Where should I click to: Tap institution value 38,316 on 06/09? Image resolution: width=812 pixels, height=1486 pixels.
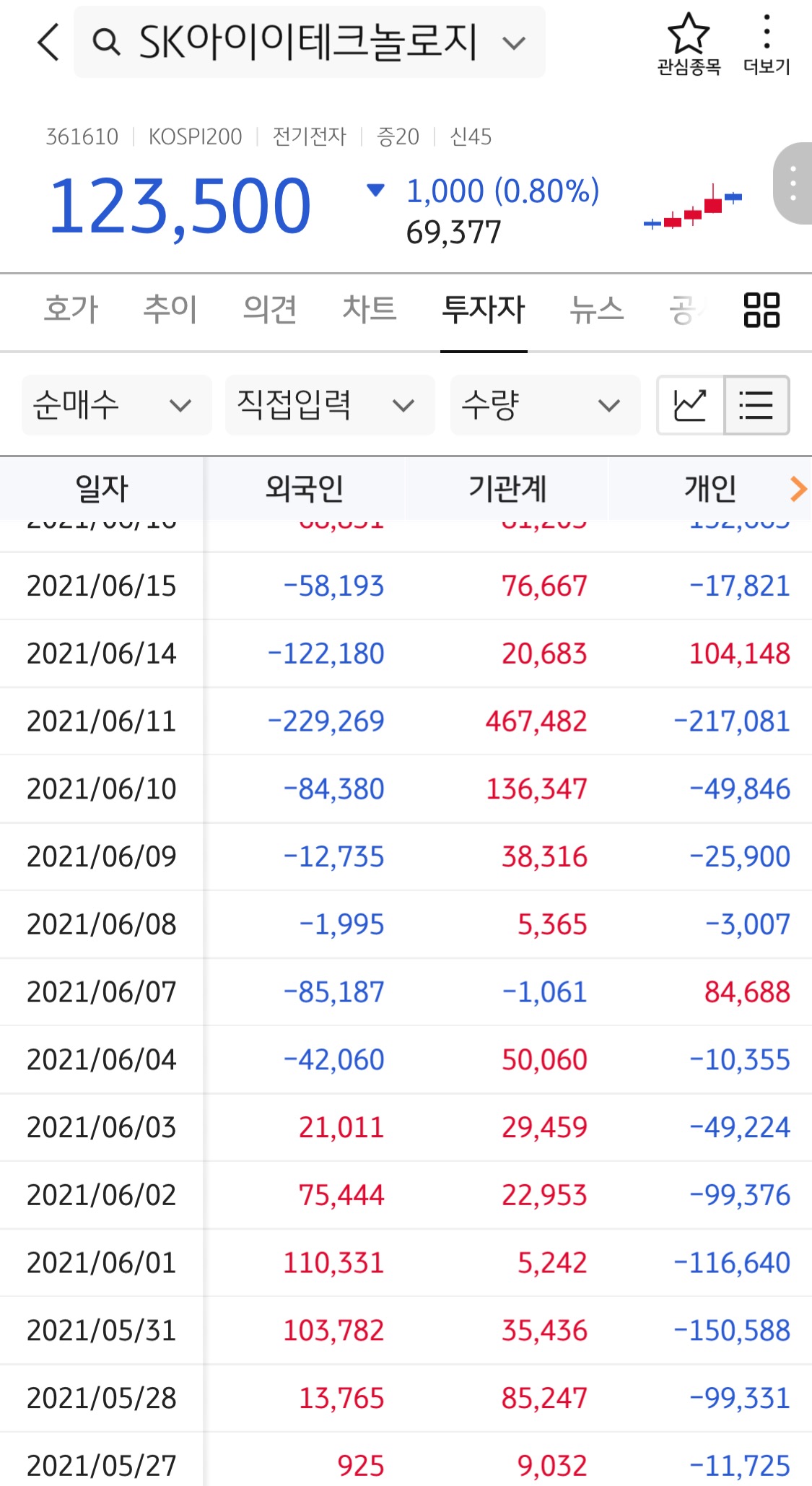click(545, 856)
